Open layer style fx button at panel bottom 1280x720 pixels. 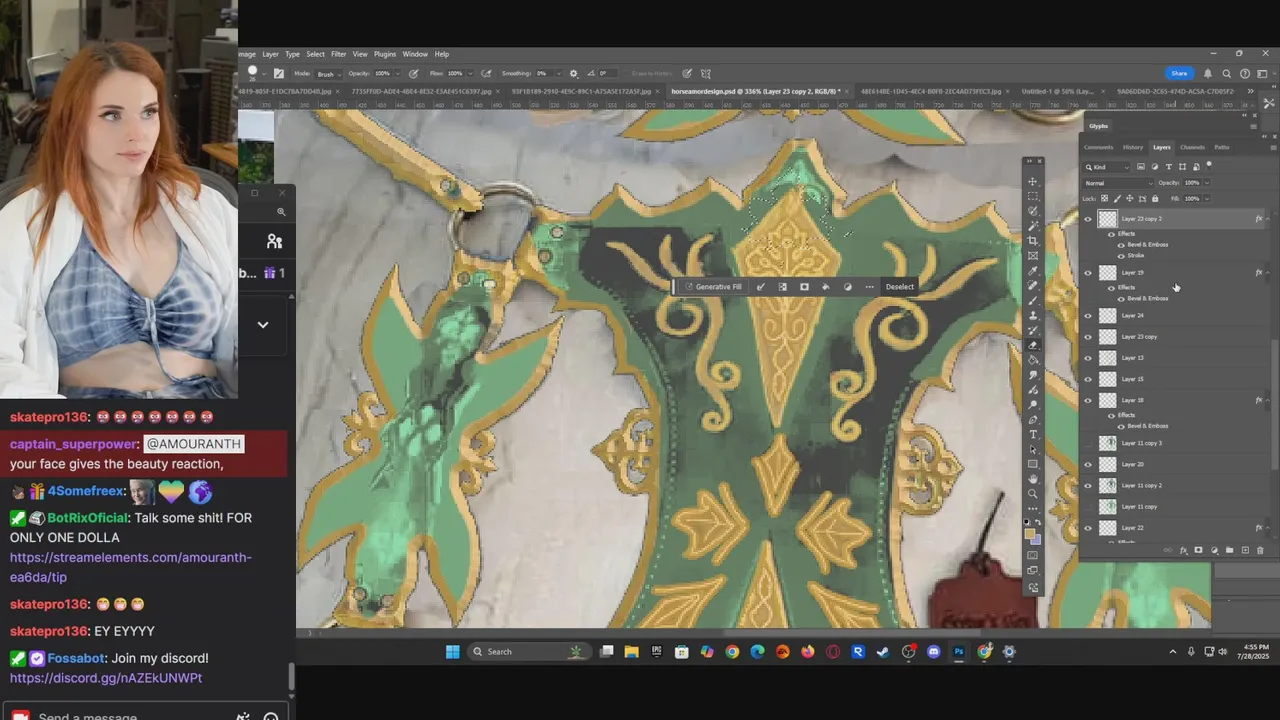(x=1183, y=550)
